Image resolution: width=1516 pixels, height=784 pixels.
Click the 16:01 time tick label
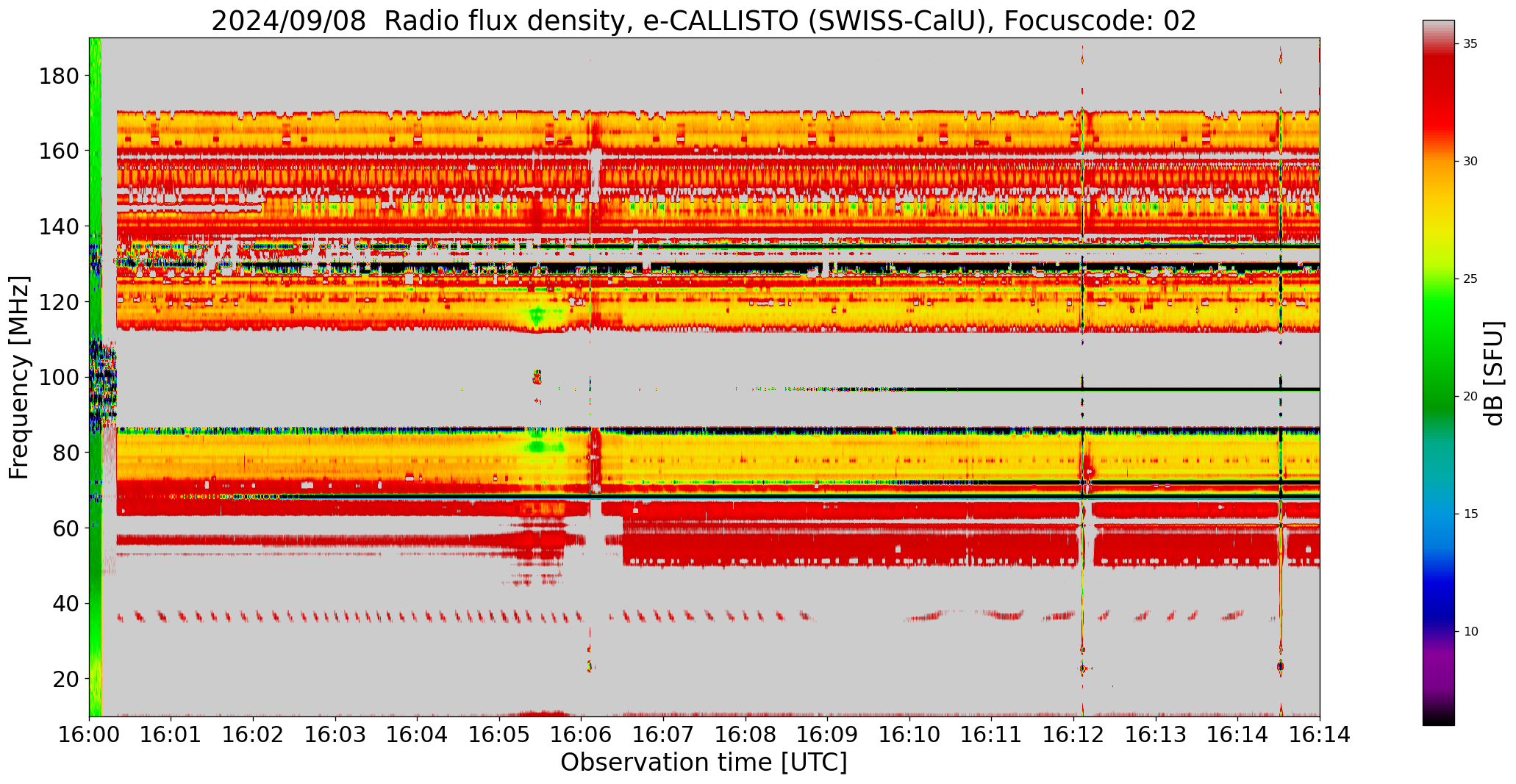coord(171,735)
